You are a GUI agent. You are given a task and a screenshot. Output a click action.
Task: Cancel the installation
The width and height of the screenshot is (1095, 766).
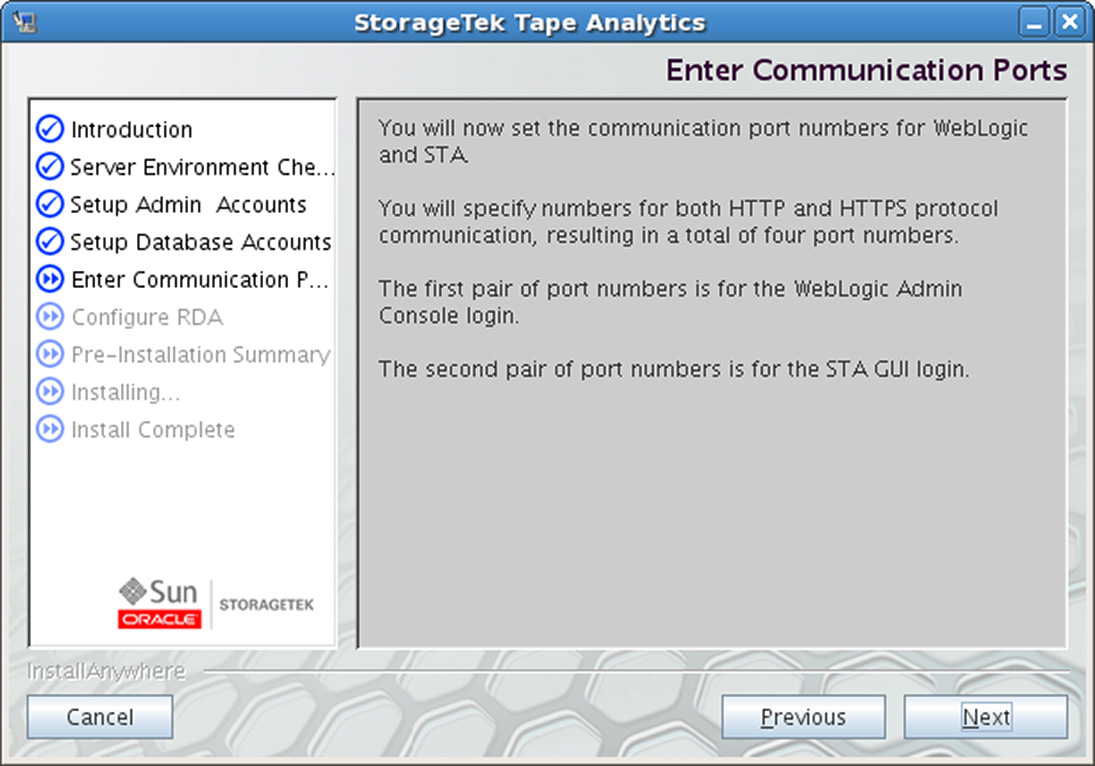click(100, 716)
